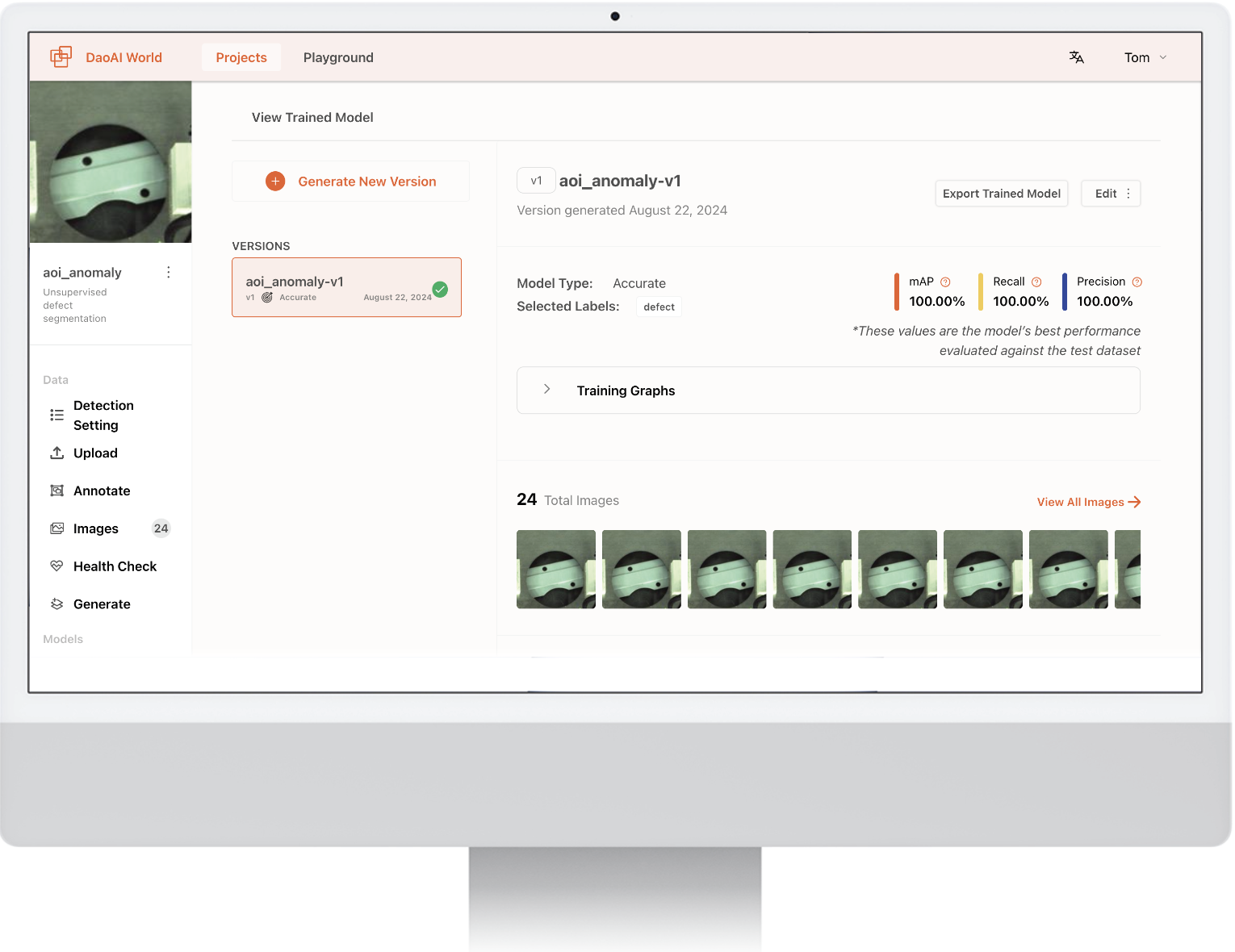Click the Precision help question icon
This screenshot has height=952, width=1235.
[x=1137, y=282]
